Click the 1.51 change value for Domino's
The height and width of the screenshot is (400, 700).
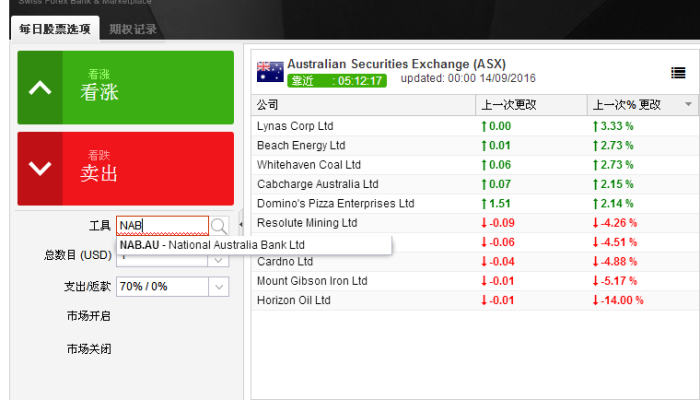pyautogui.click(x=496, y=204)
